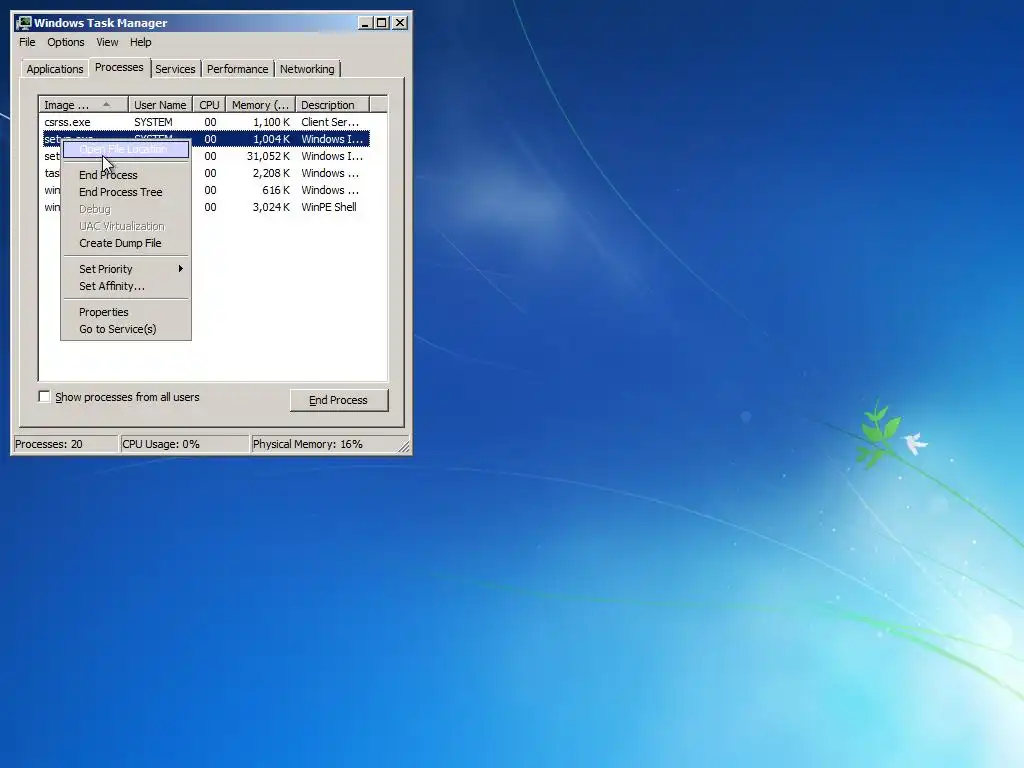Sort by the Image Name column header
The height and width of the screenshot is (768, 1024).
(x=84, y=105)
